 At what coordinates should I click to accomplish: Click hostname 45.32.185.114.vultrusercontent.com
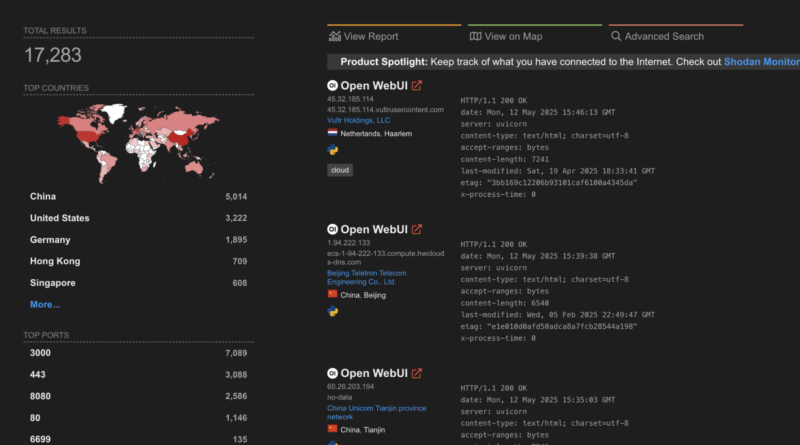385,110
